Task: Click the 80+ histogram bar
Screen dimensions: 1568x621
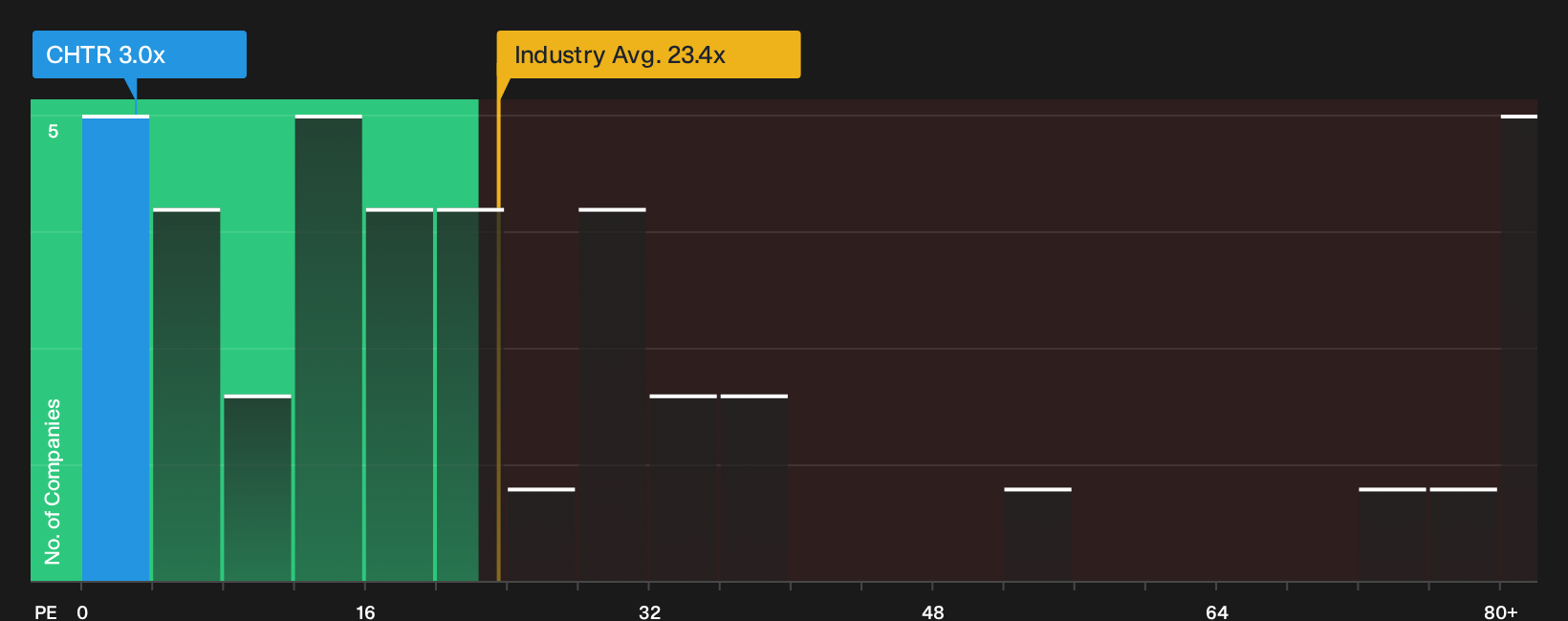Action: [1518, 348]
